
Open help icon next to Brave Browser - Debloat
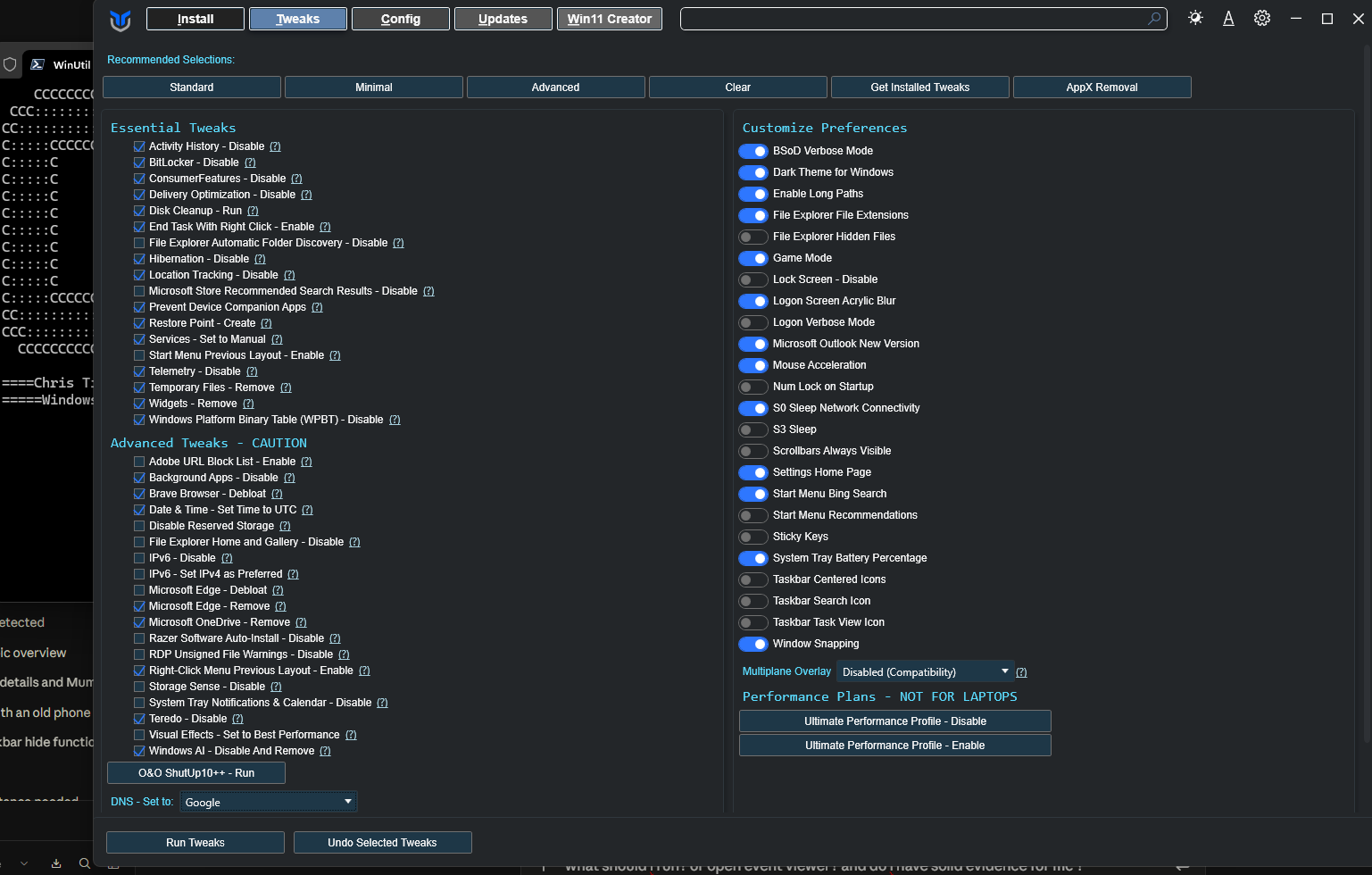pos(277,494)
